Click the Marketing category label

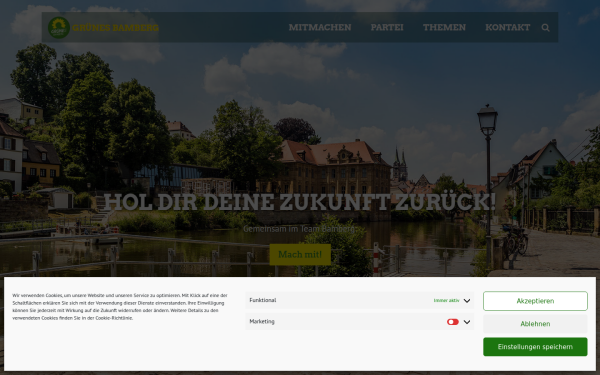(x=262, y=322)
